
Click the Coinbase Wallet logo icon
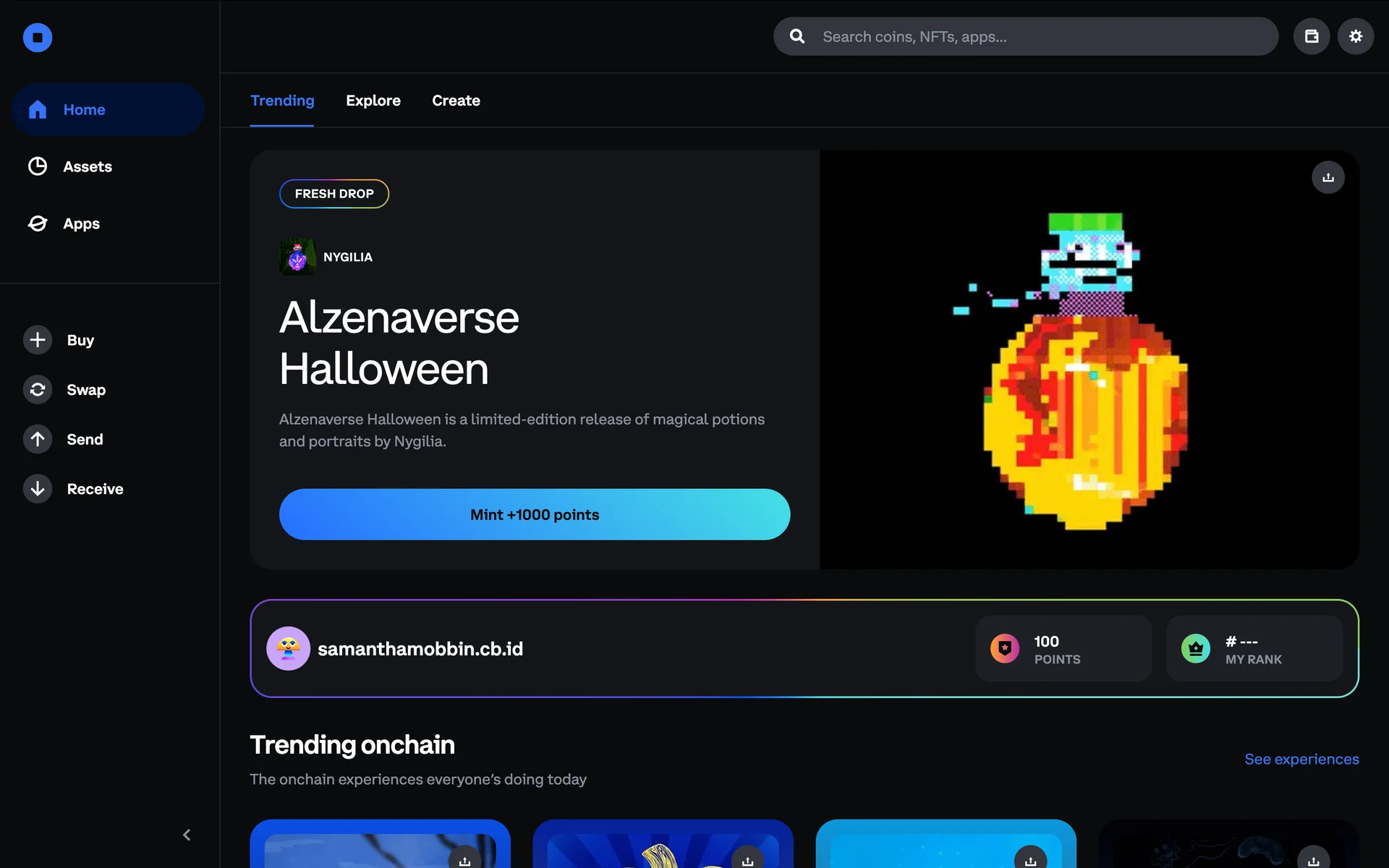click(38, 38)
